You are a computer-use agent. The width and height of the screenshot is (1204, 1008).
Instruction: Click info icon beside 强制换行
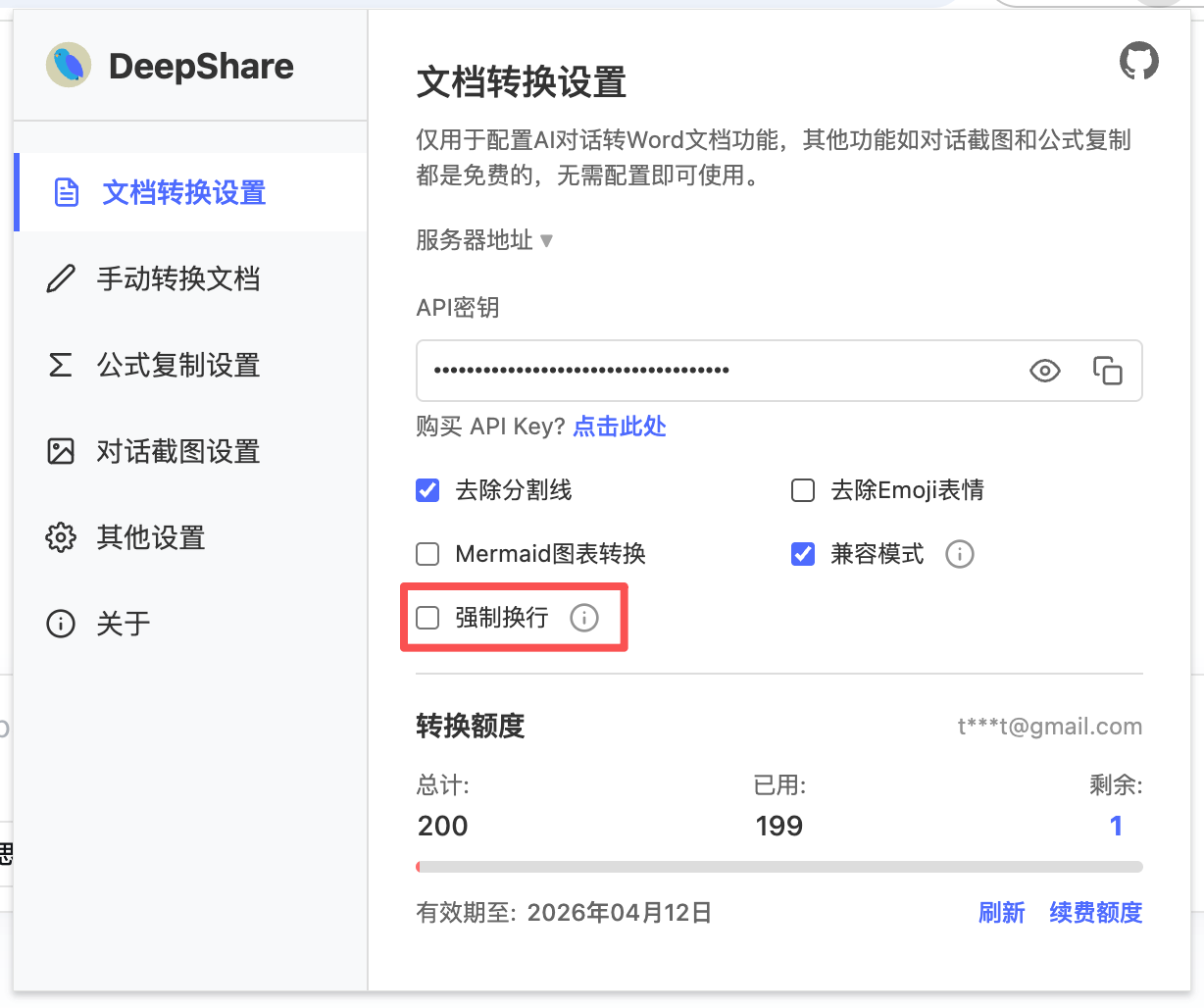tap(584, 618)
